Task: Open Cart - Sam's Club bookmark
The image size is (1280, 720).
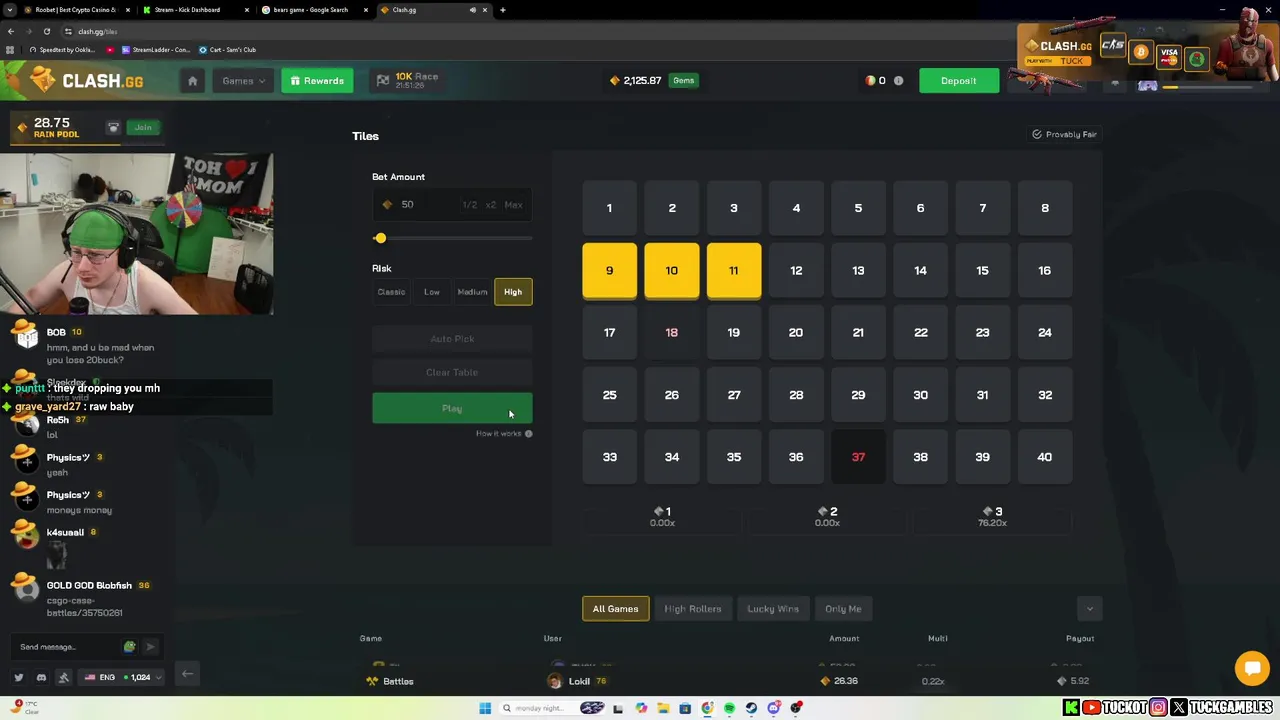Action: tap(227, 49)
